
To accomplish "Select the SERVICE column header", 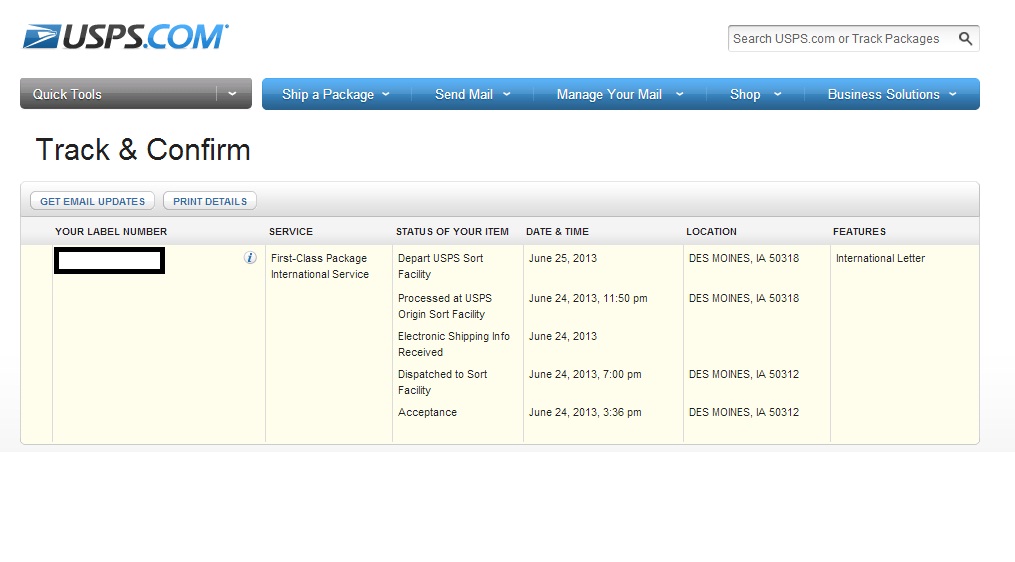I will click(x=291, y=232).
